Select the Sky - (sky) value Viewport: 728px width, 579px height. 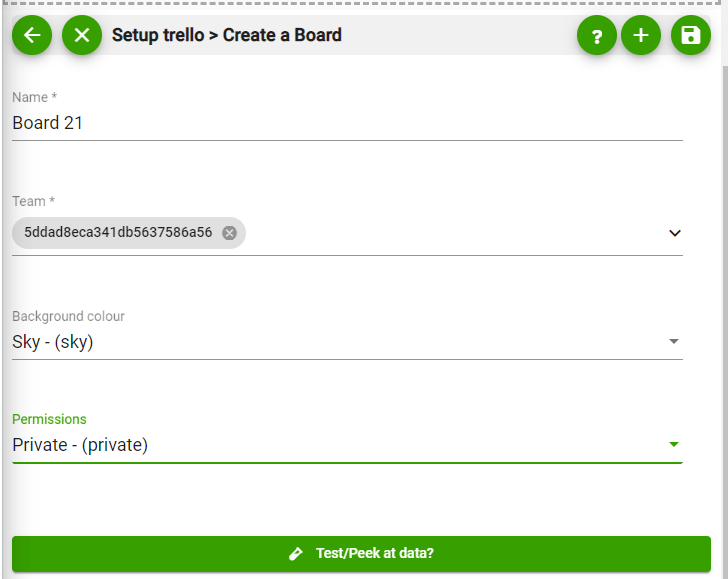[52, 342]
